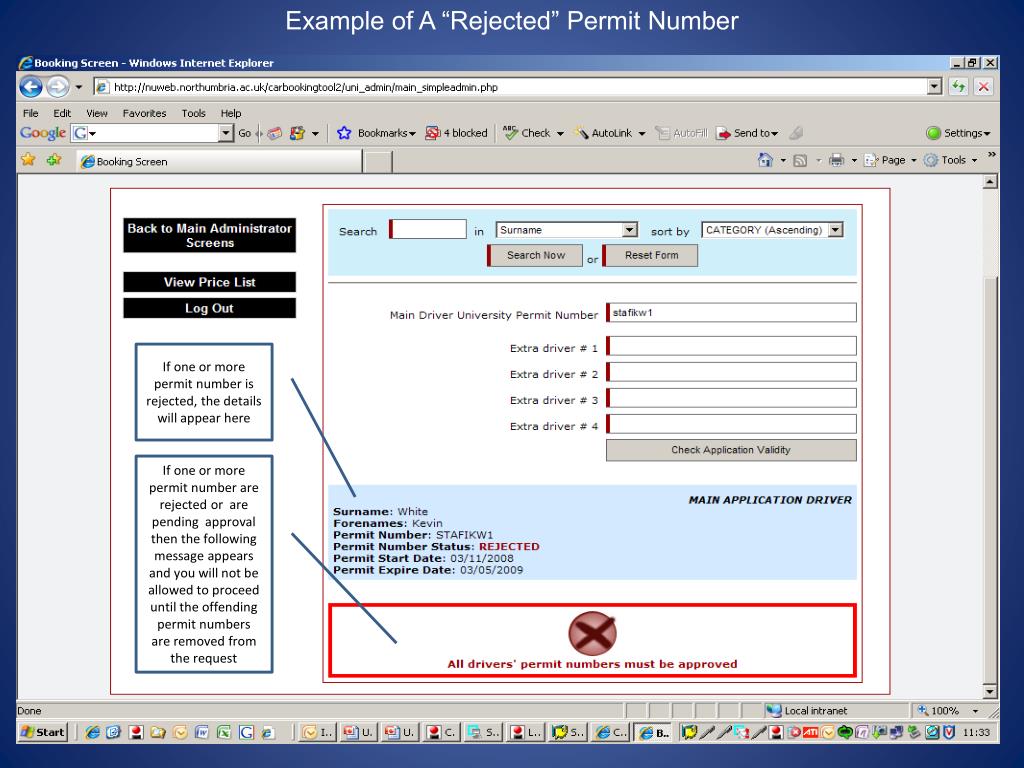Screen dimensions: 1024x768
Task: Open the AutoLink toolbar item
Action: coord(610,133)
